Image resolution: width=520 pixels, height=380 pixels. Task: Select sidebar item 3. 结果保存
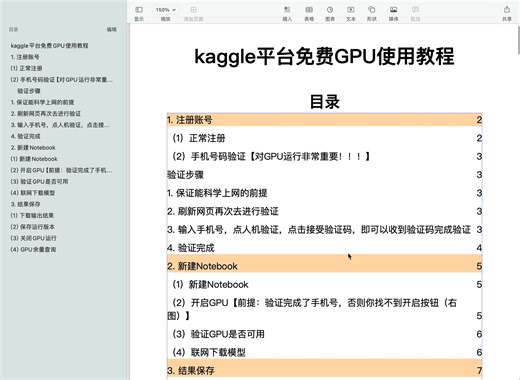[x=25, y=204]
